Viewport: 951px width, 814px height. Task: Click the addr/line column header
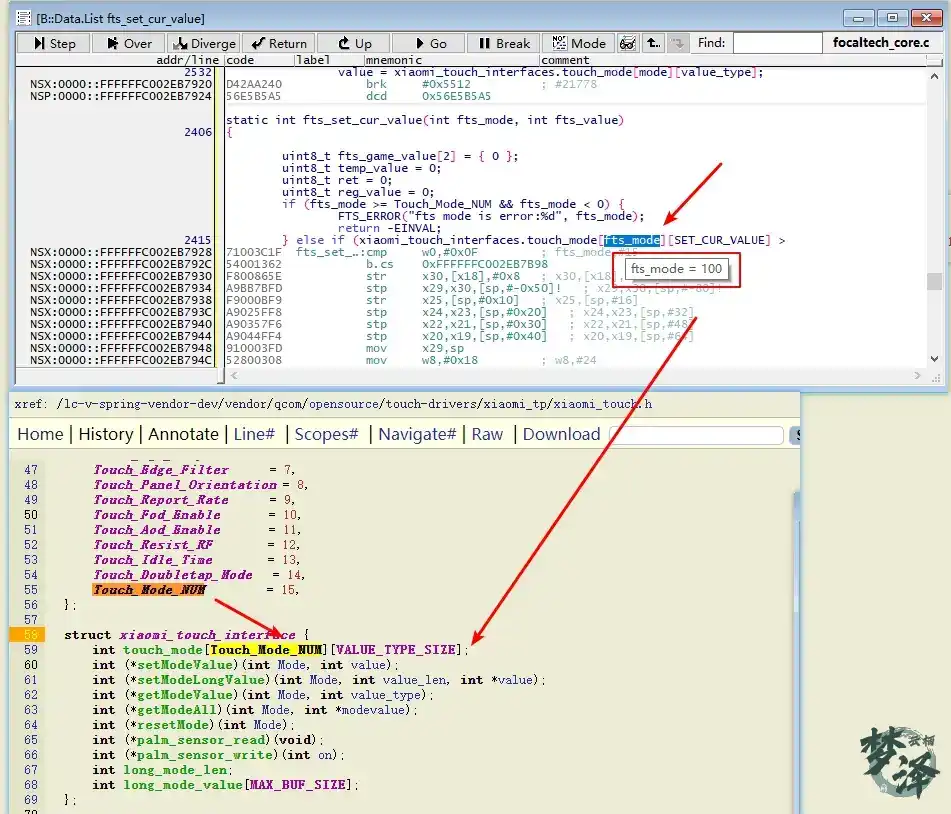187,60
